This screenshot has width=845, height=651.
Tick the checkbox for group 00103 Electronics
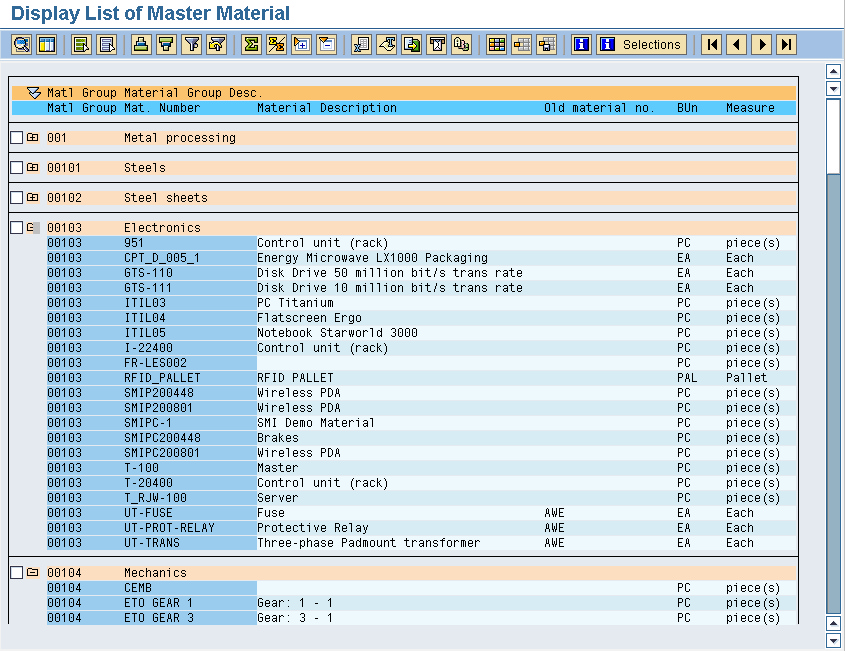pos(17,228)
